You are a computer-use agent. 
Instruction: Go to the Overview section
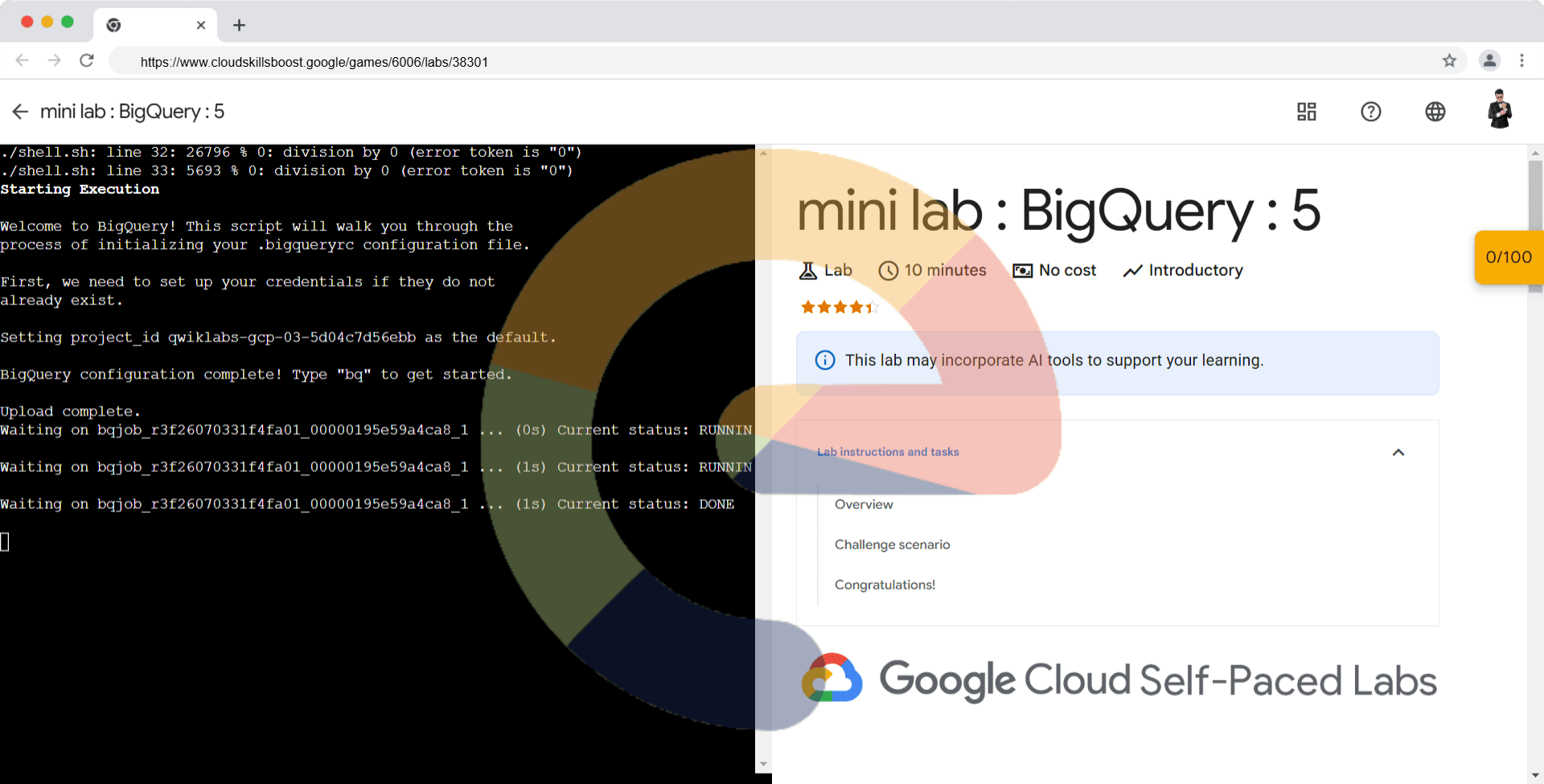point(864,504)
